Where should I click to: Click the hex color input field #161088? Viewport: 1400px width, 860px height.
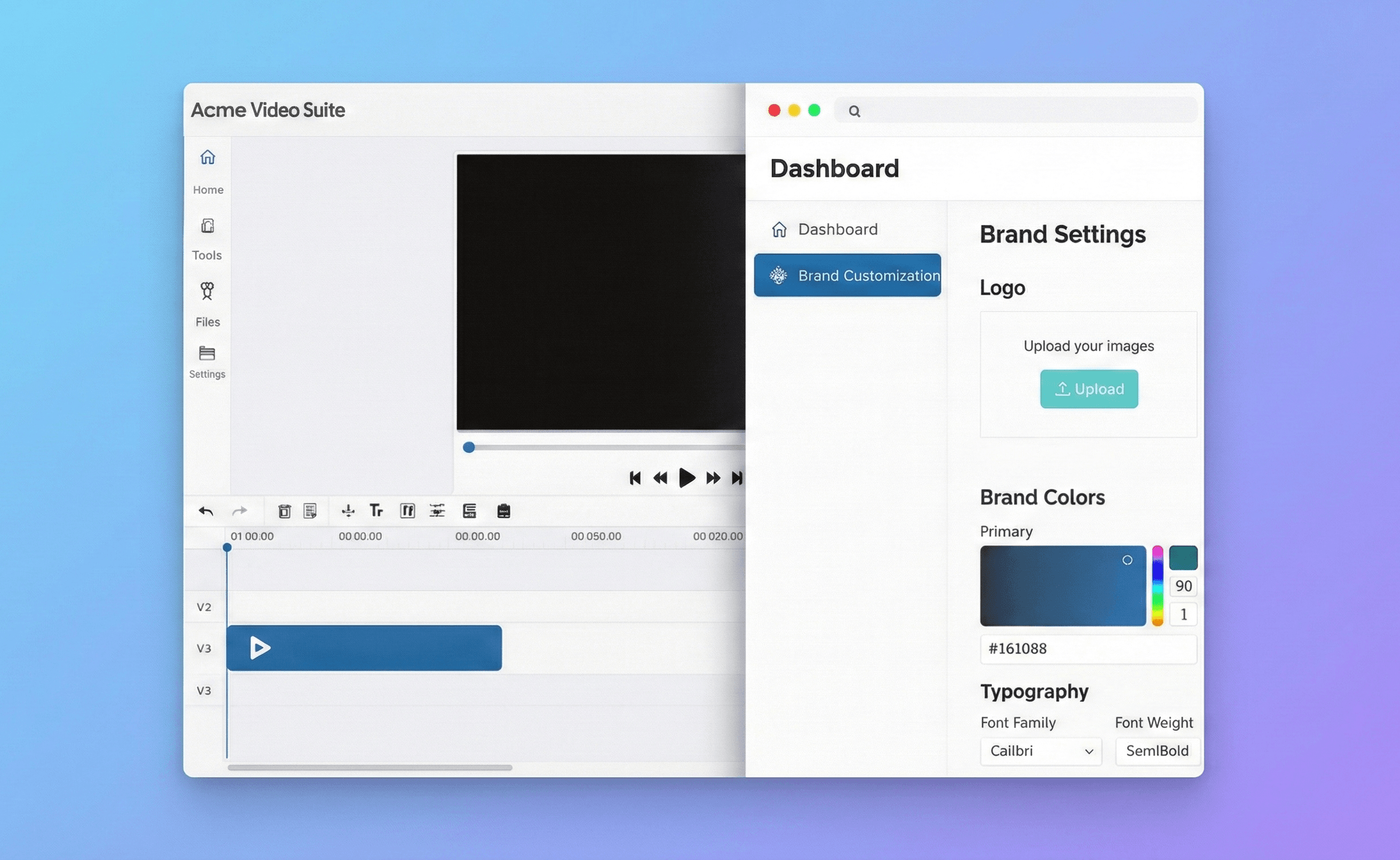pyautogui.click(x=1088, y=649)
